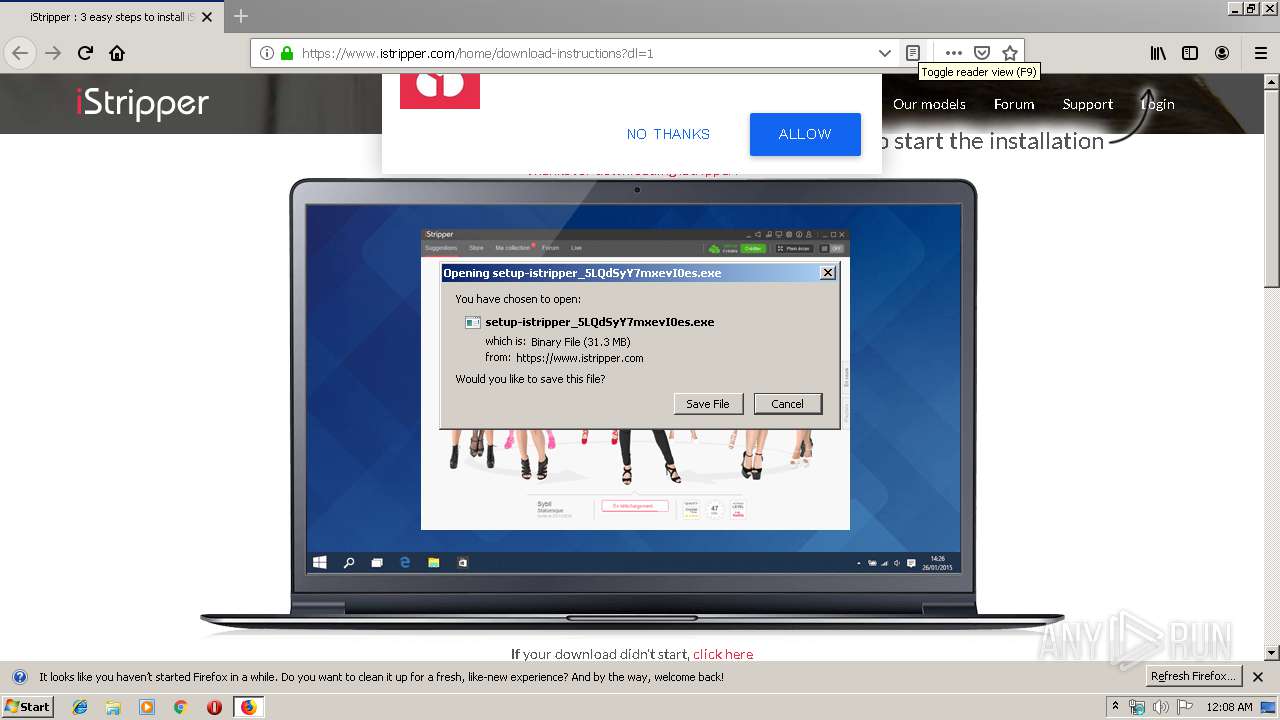1280x720 pixels.
Task: Open the Windows Start button
Action: coord(28,706)
